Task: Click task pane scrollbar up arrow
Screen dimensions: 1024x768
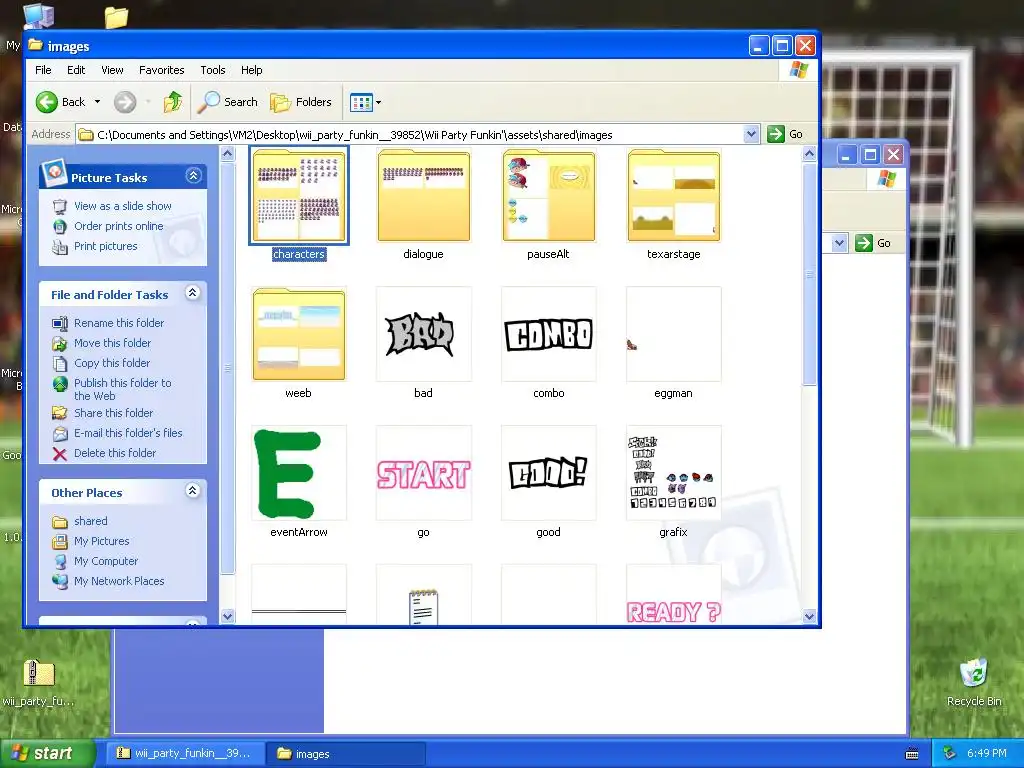Action: (x=227, y=154)
